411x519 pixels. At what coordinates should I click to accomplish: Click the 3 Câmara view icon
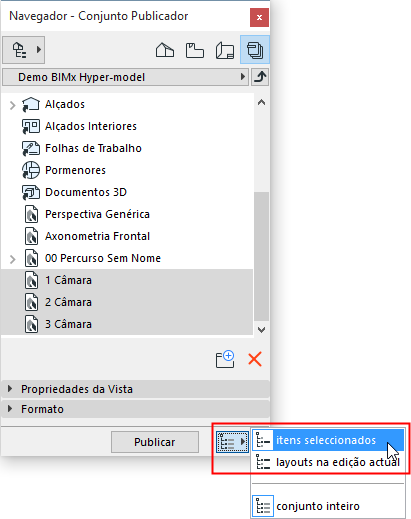[31, 324]
